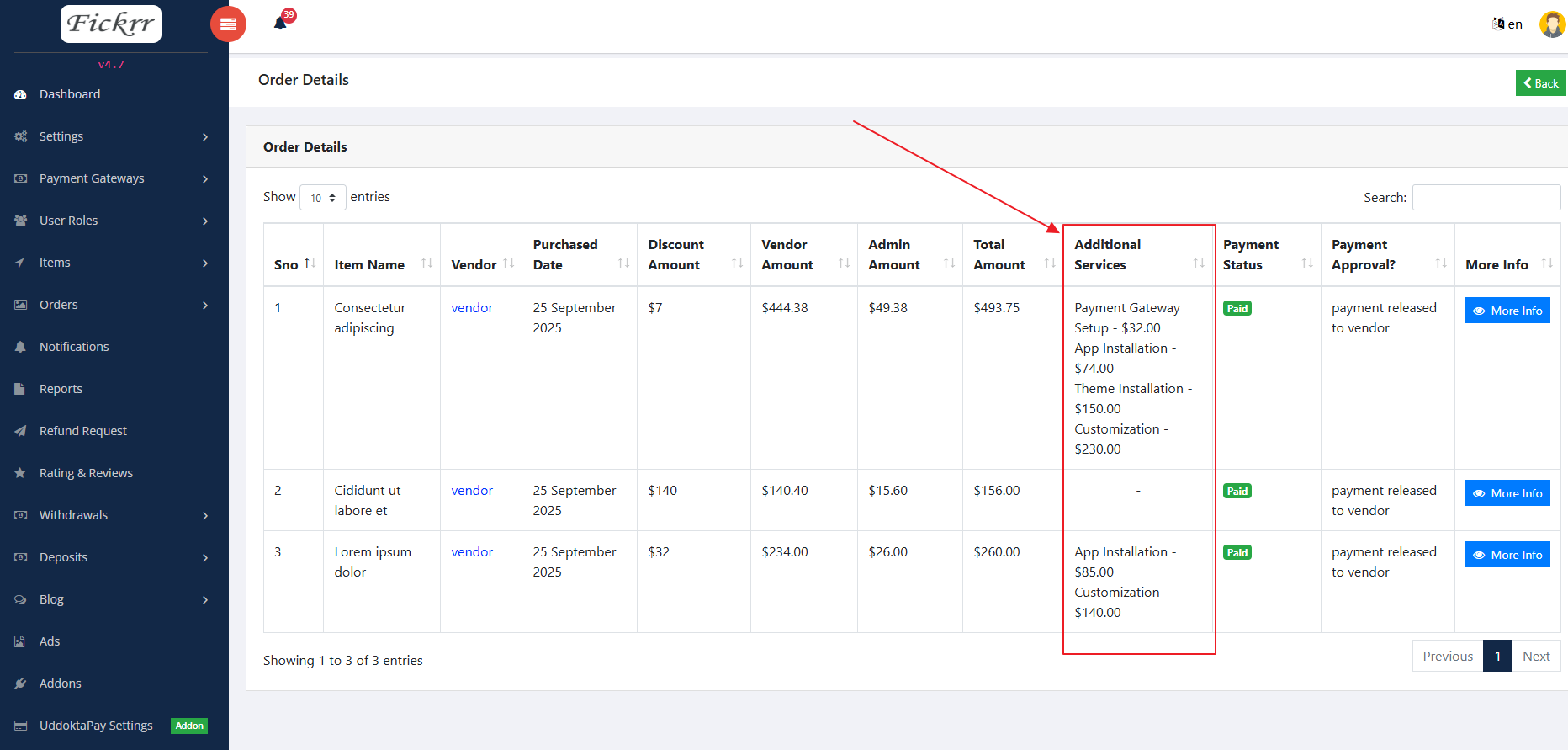This screenshot has width=1568, height=750.
Task: Open the entries per page dropdown
Action: tap(323, 198)
